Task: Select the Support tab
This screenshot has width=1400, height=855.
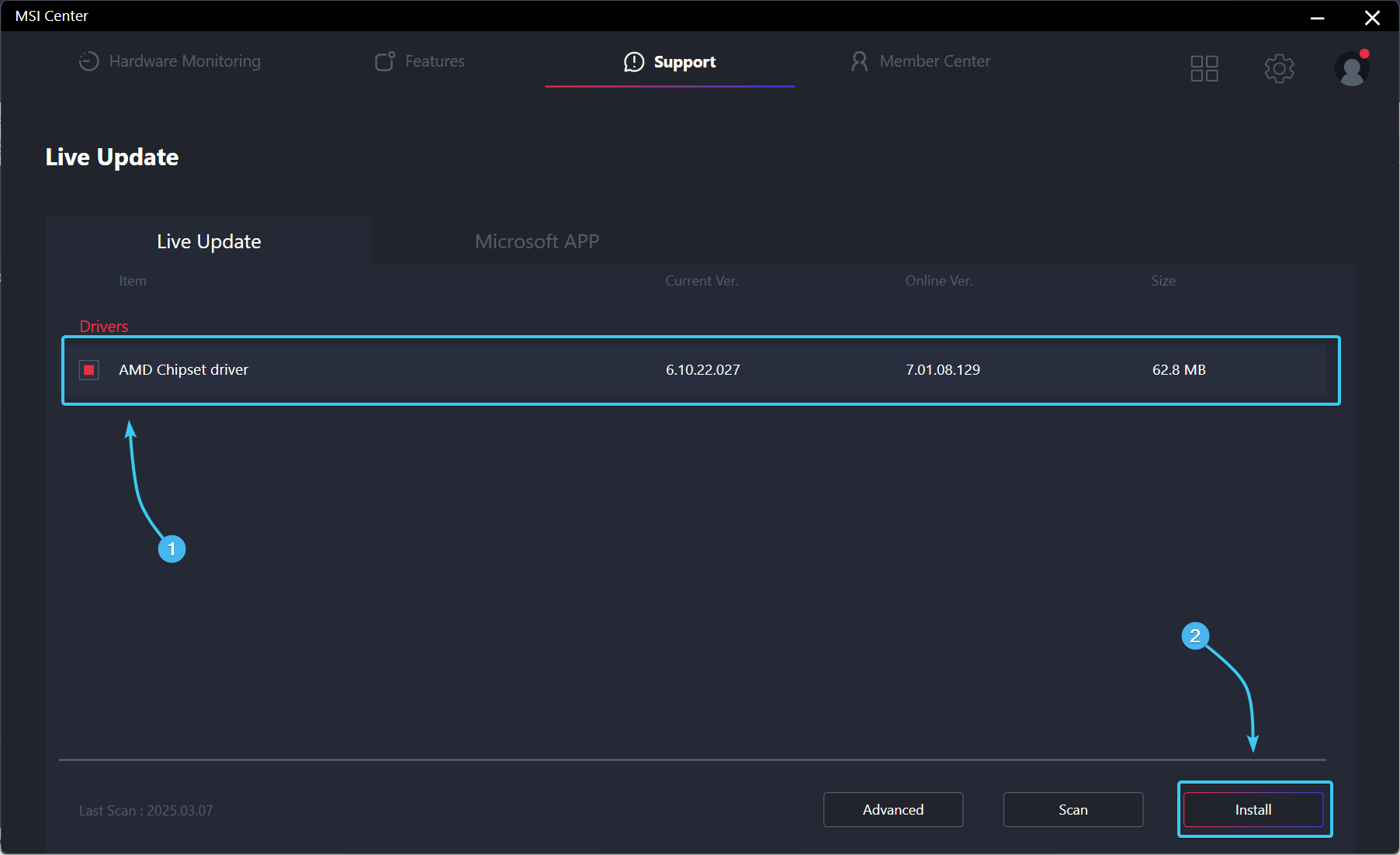Action: tap(670, 62)
